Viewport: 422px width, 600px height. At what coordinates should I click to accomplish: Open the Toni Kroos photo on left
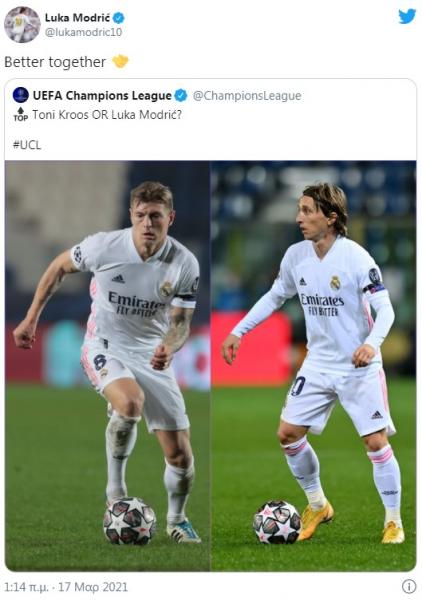coord(108,366)
